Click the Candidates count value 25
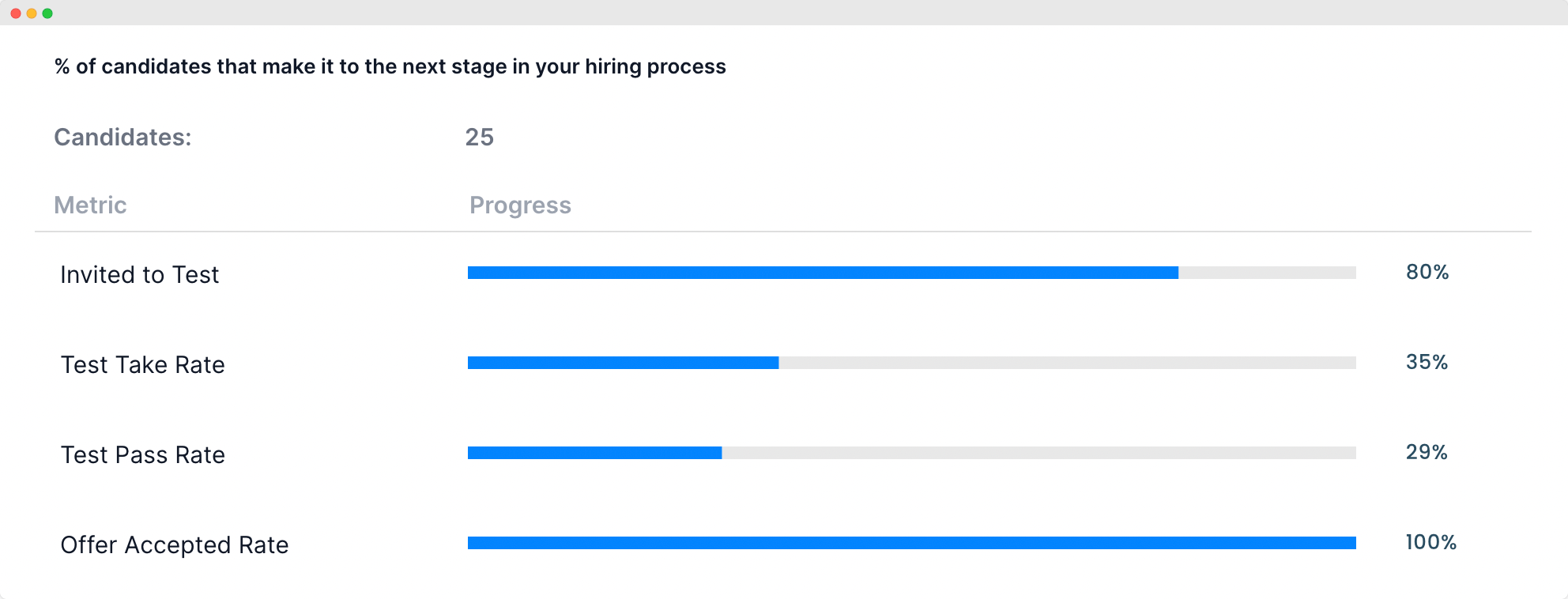 tap(480, 138)
